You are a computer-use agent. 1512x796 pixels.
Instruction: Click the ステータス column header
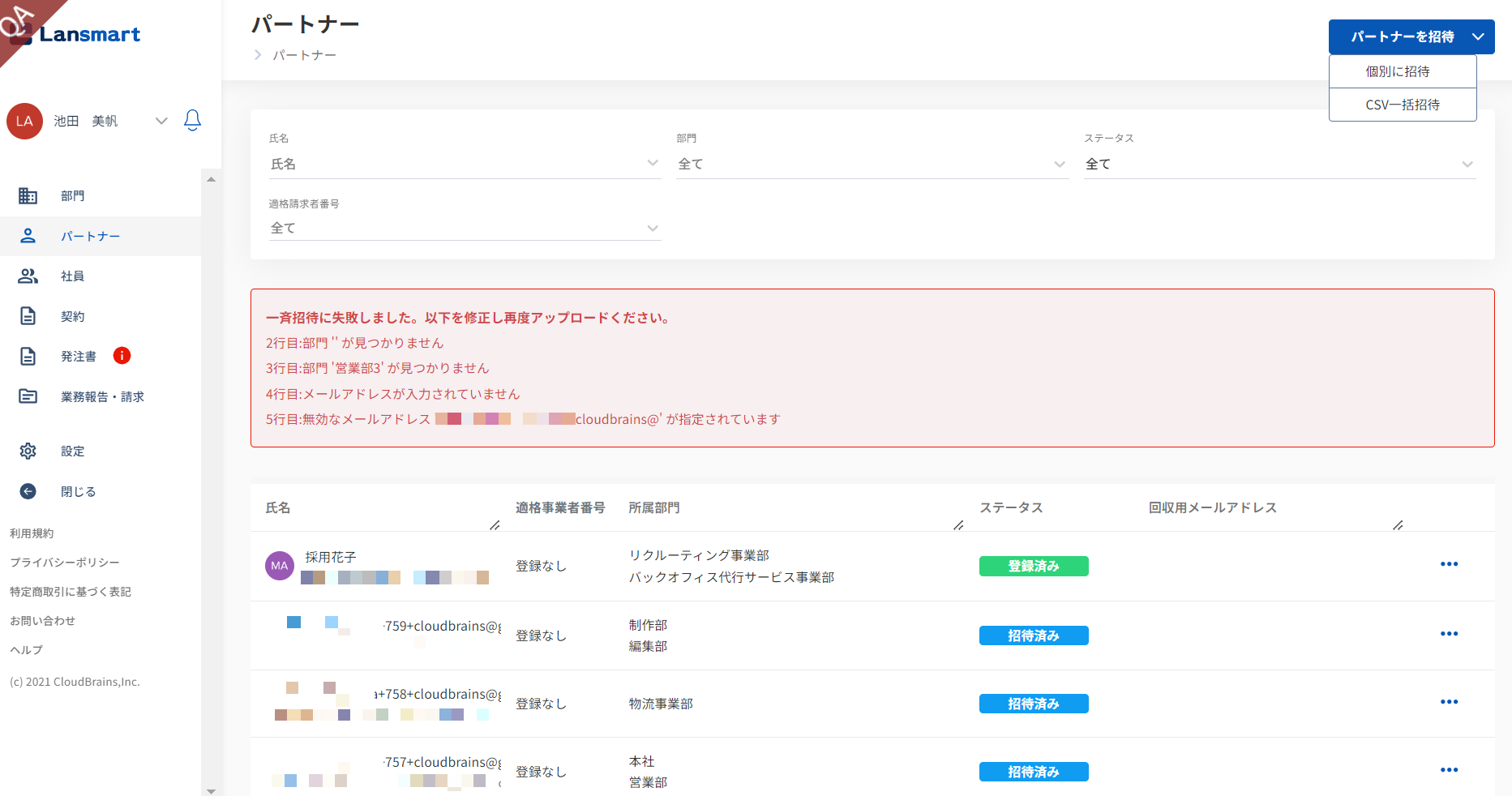coord(1011,507)
